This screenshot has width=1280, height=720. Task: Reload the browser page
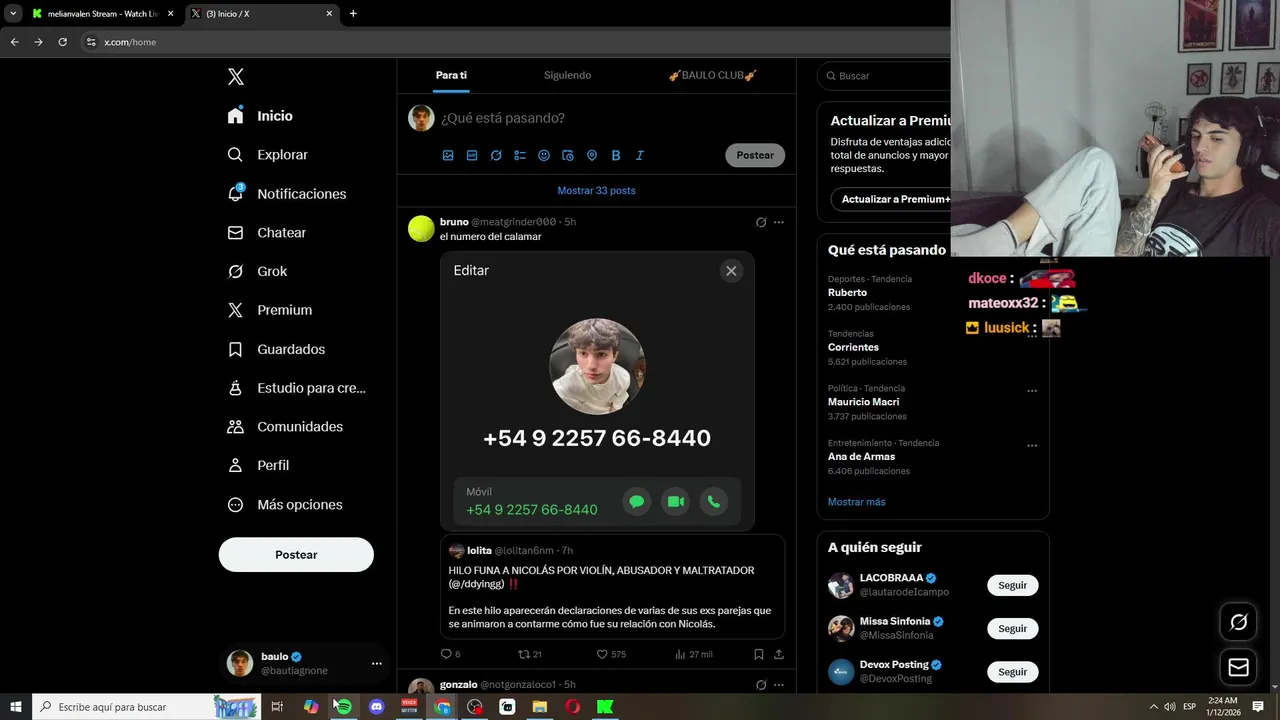point(62,42)
